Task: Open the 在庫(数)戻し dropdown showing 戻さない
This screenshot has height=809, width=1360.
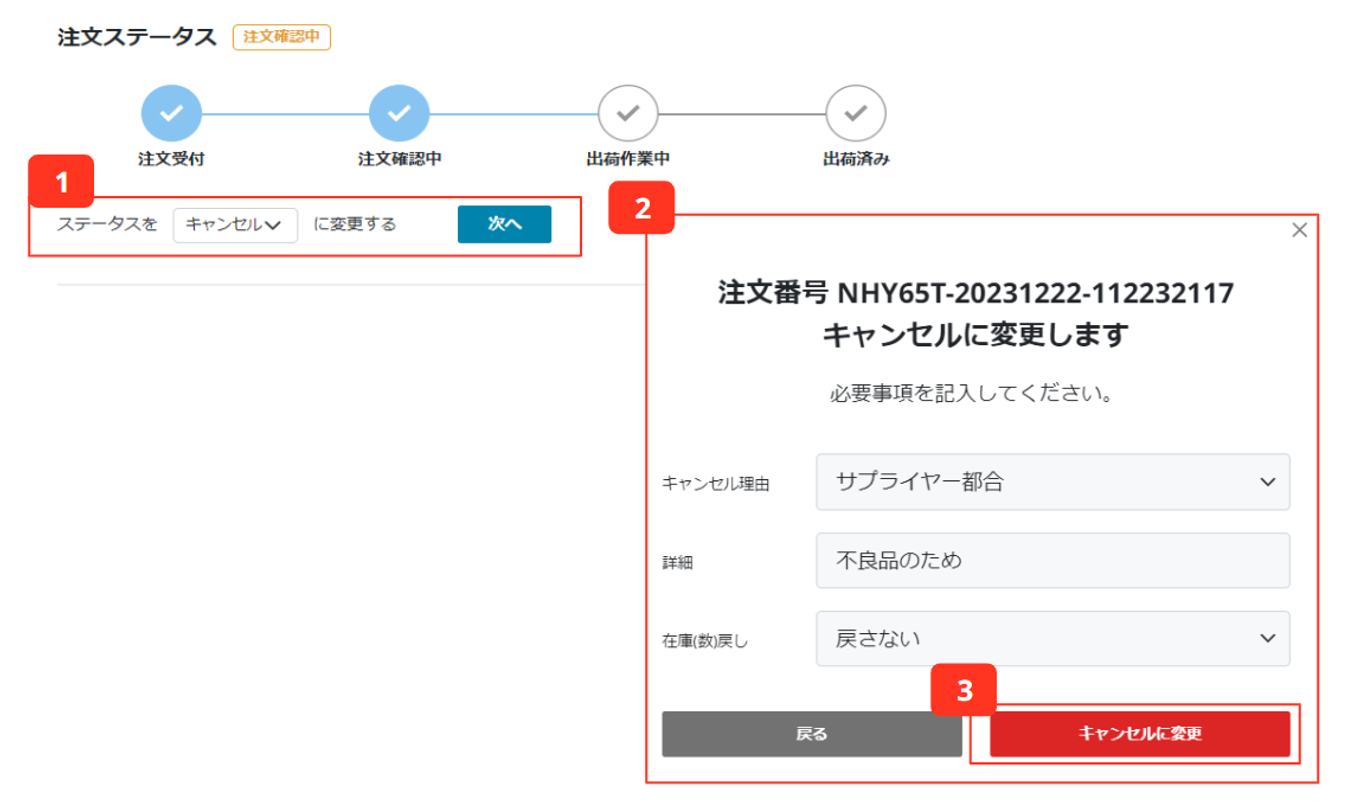Action: tap(1053, 638)
